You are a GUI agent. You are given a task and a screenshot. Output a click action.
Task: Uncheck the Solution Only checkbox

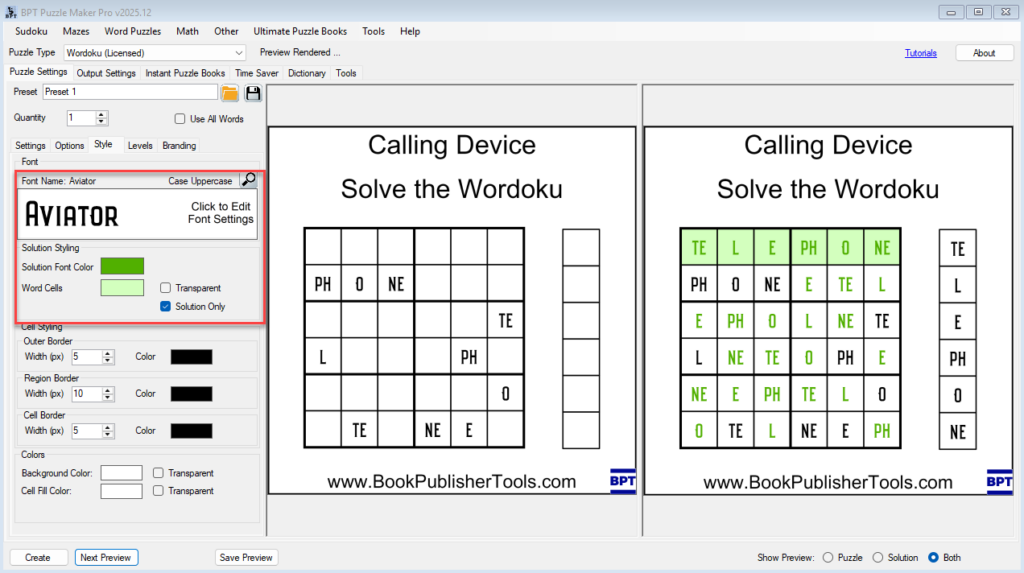166,307
